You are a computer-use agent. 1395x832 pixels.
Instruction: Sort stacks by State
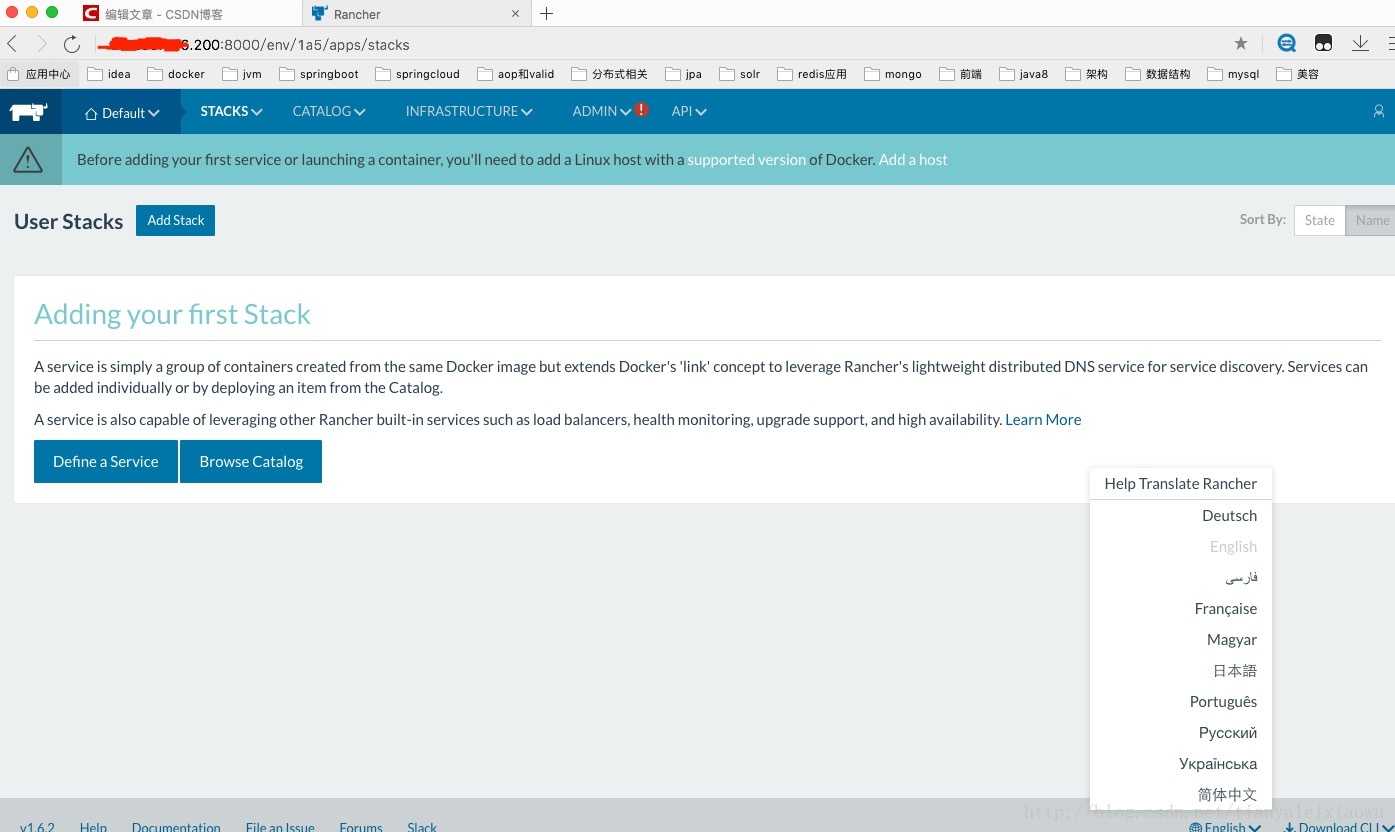pos(1319,220)
